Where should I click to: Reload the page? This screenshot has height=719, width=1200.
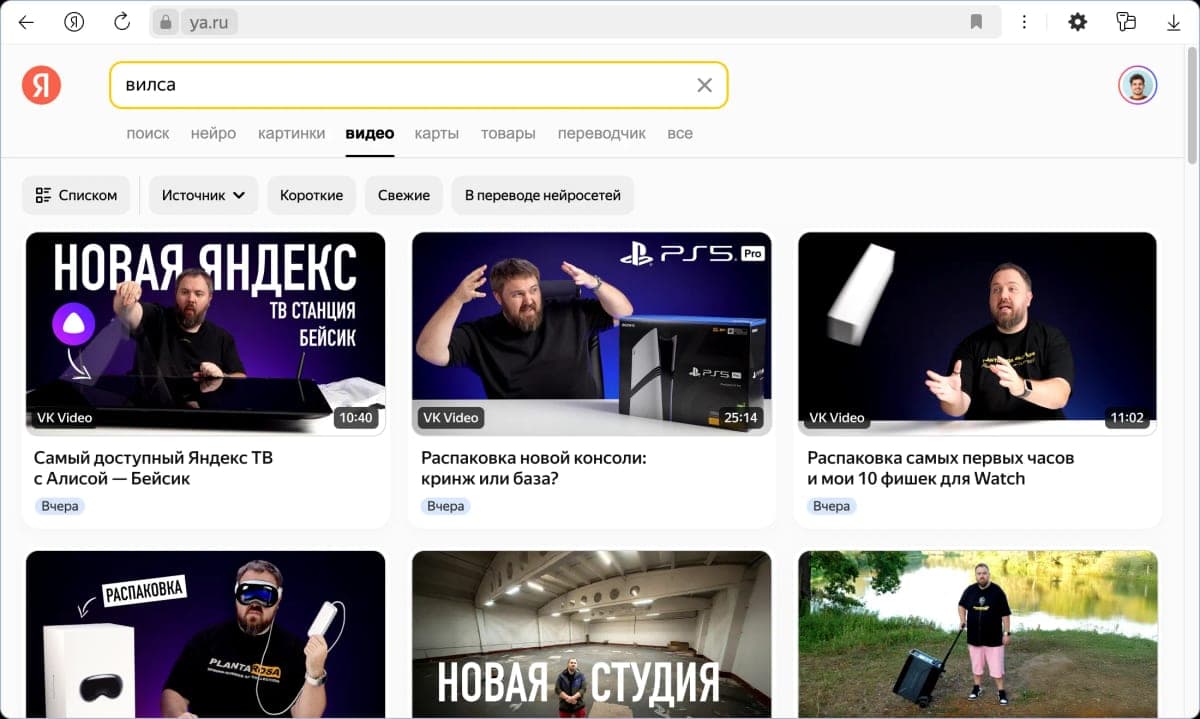[x=122, y=22]
